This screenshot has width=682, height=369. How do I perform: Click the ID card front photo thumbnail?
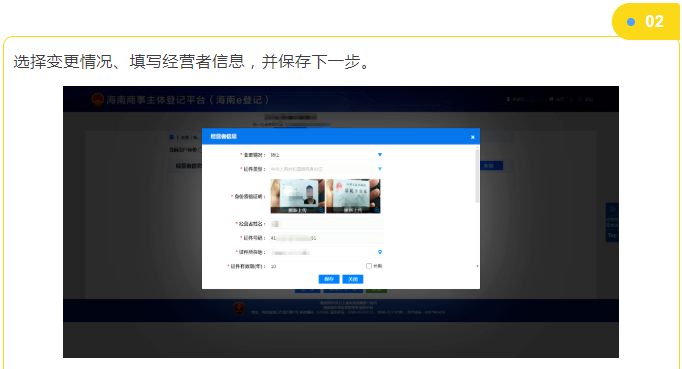pyautogui.click(x=297, y=196)
